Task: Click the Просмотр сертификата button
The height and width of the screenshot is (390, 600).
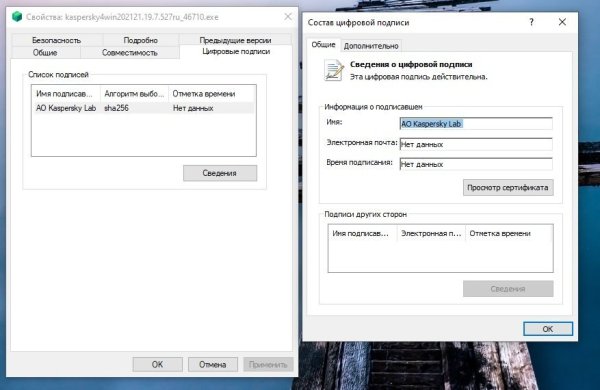Action: pos(508,188)
